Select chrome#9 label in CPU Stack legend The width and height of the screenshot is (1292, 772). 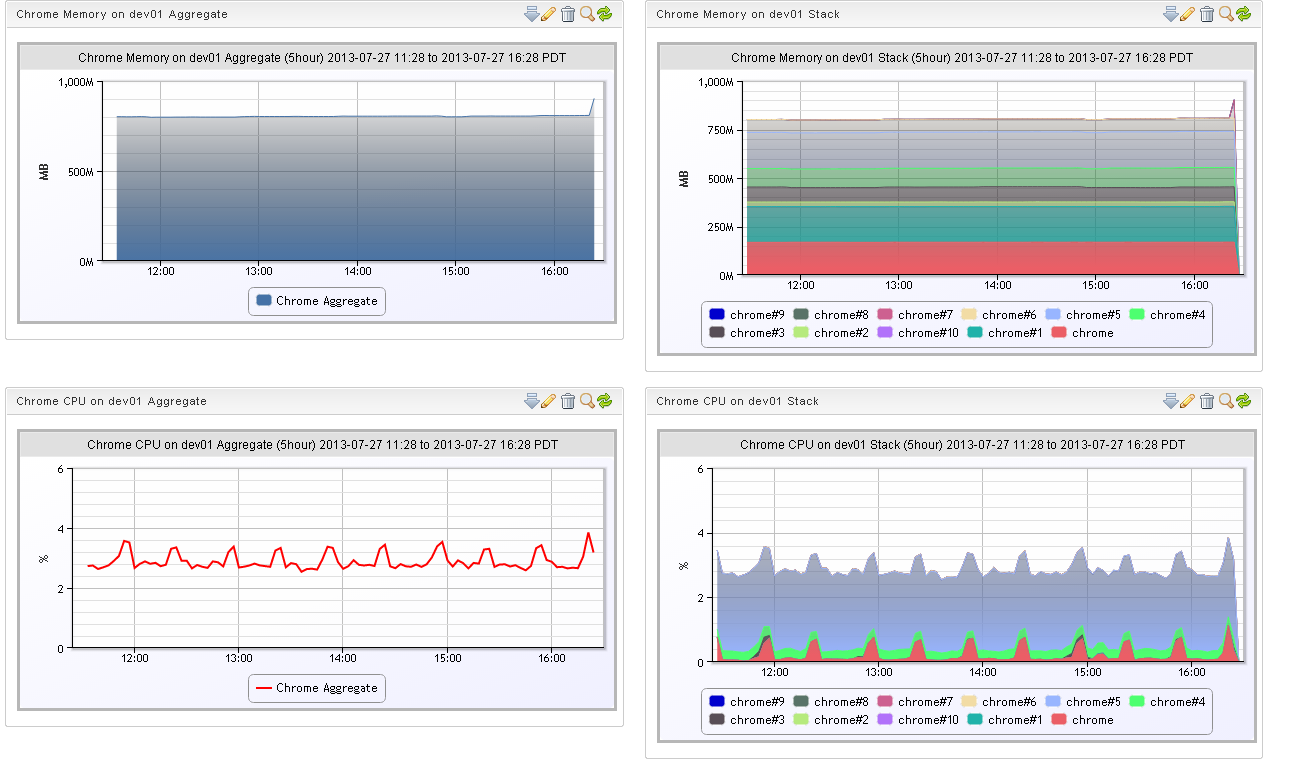[757, 702]
